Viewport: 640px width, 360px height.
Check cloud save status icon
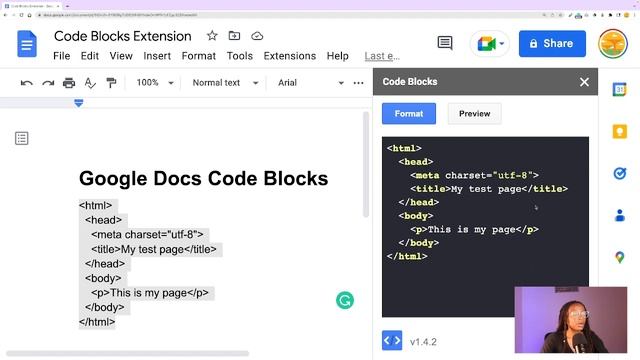[x=257, y=36]
